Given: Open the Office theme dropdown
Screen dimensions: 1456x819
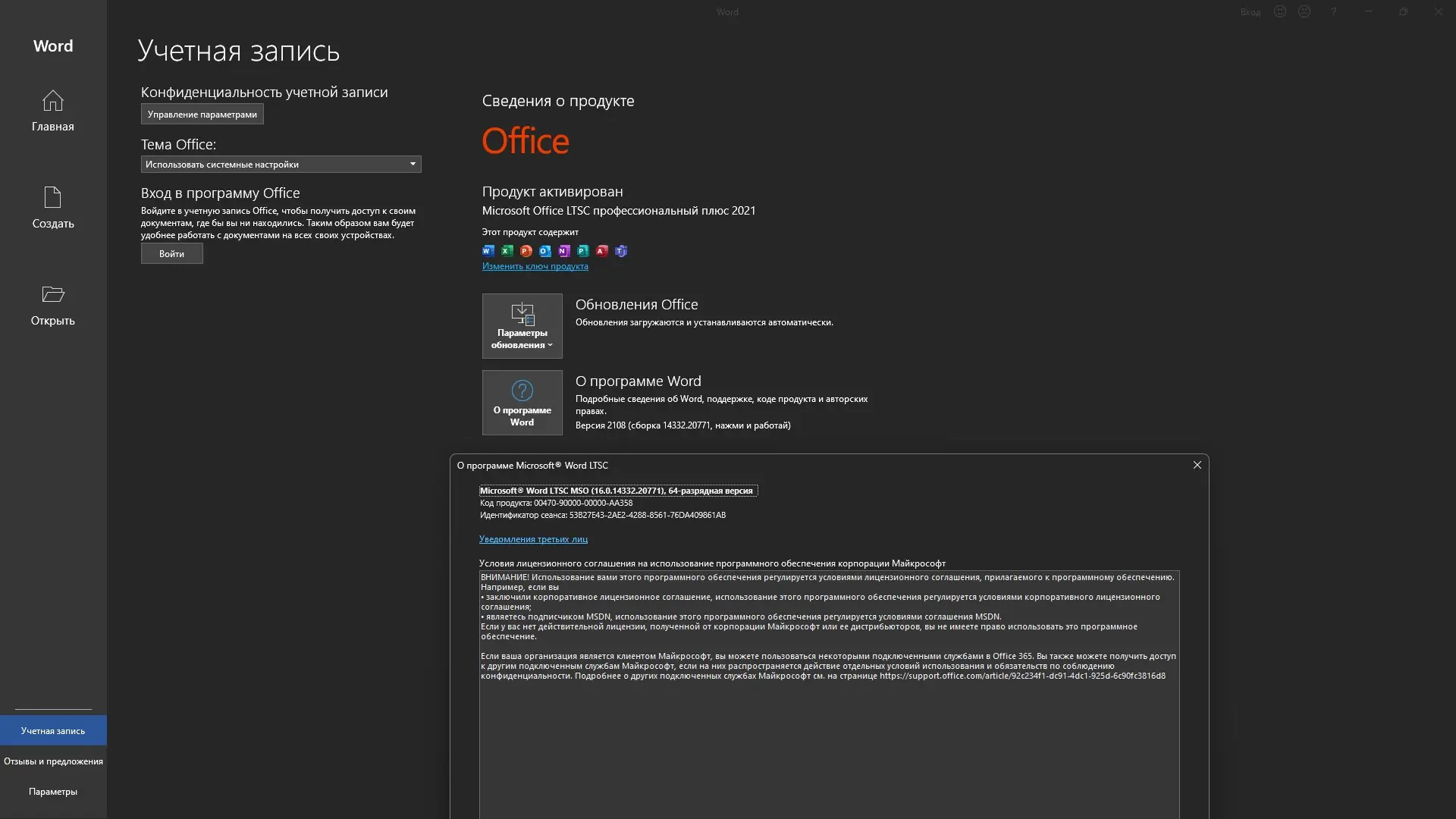Looking at the screenshot, I should tap(281, 165).
